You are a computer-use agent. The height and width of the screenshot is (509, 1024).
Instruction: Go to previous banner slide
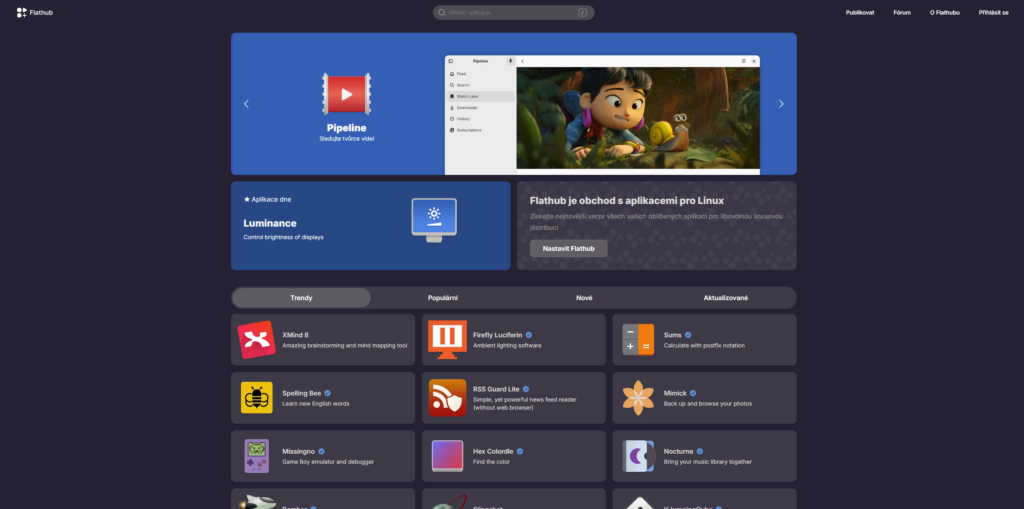(x=246, y=104)
